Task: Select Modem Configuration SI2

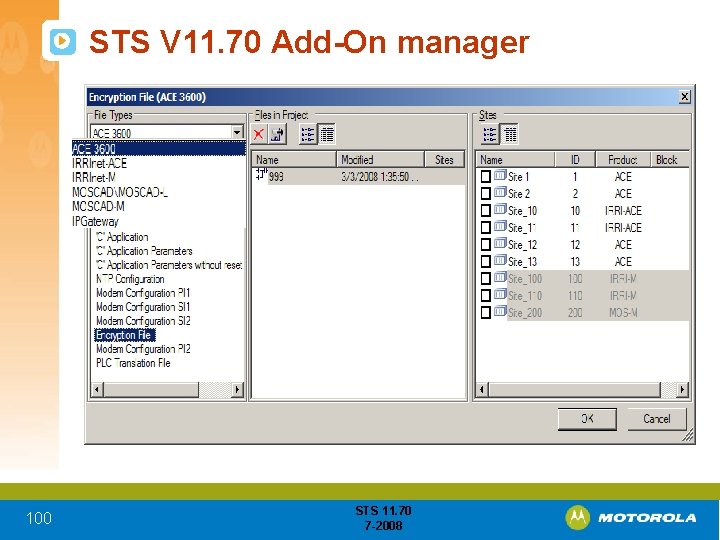Action: [143, 321]
